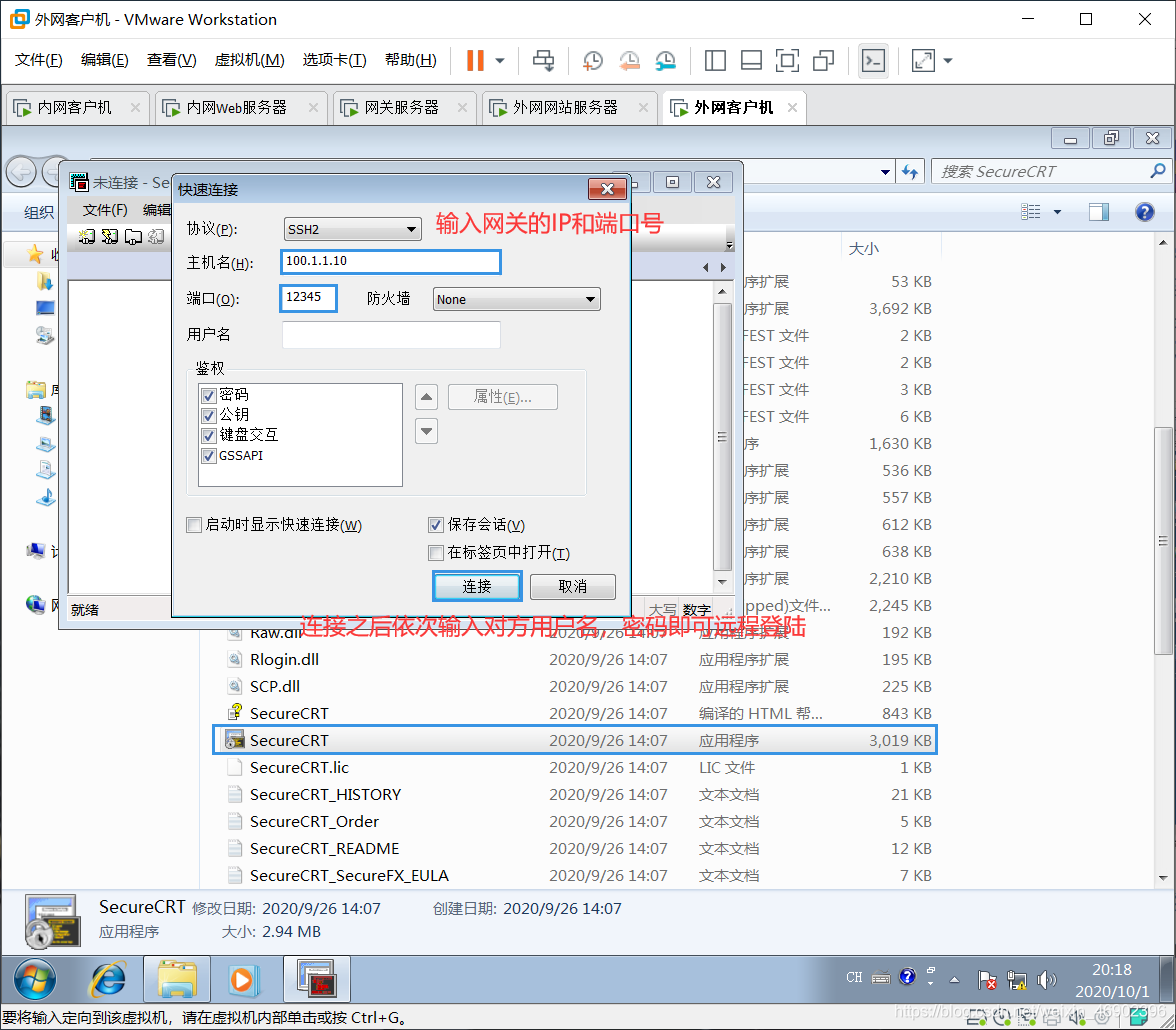Switch to 网关服务器 VM tab
Screen dimensions: 1176x1030
tap(402, 107)
